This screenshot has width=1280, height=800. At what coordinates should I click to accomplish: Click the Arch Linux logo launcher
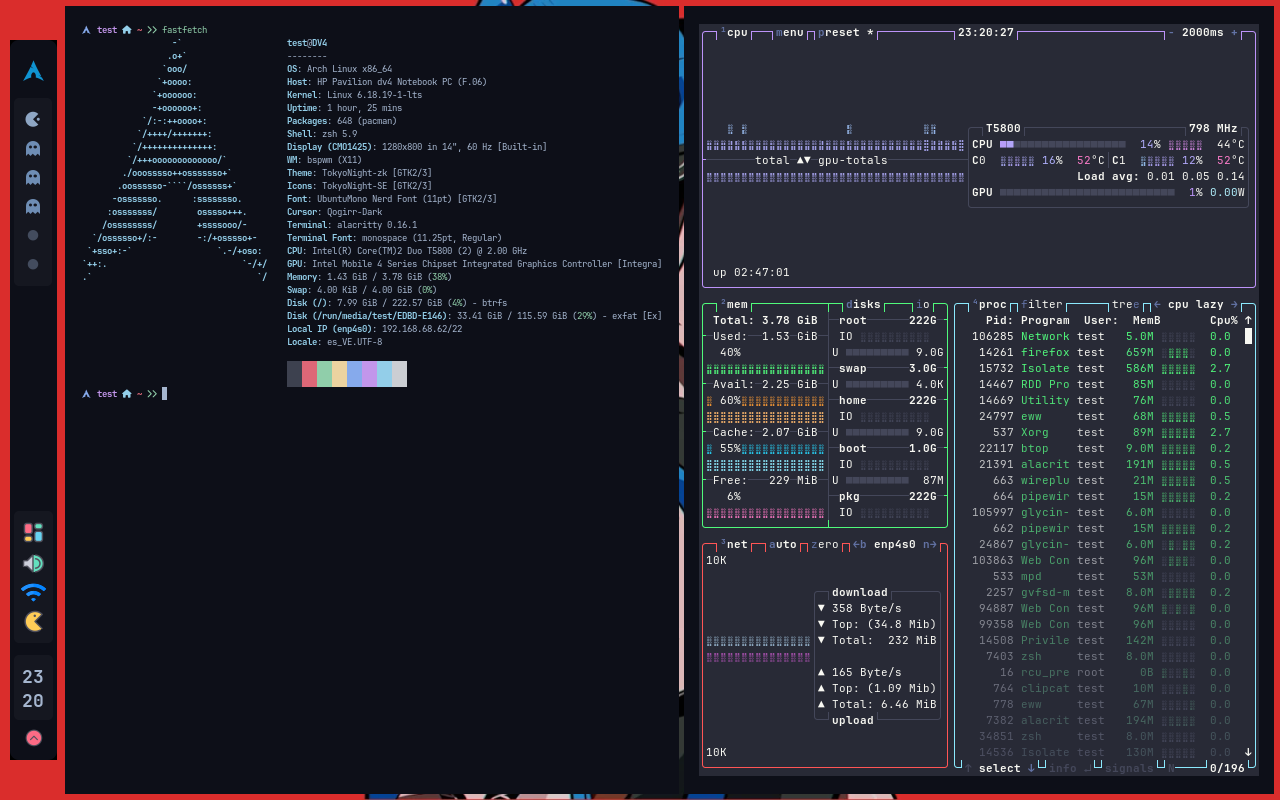[34, 71]
